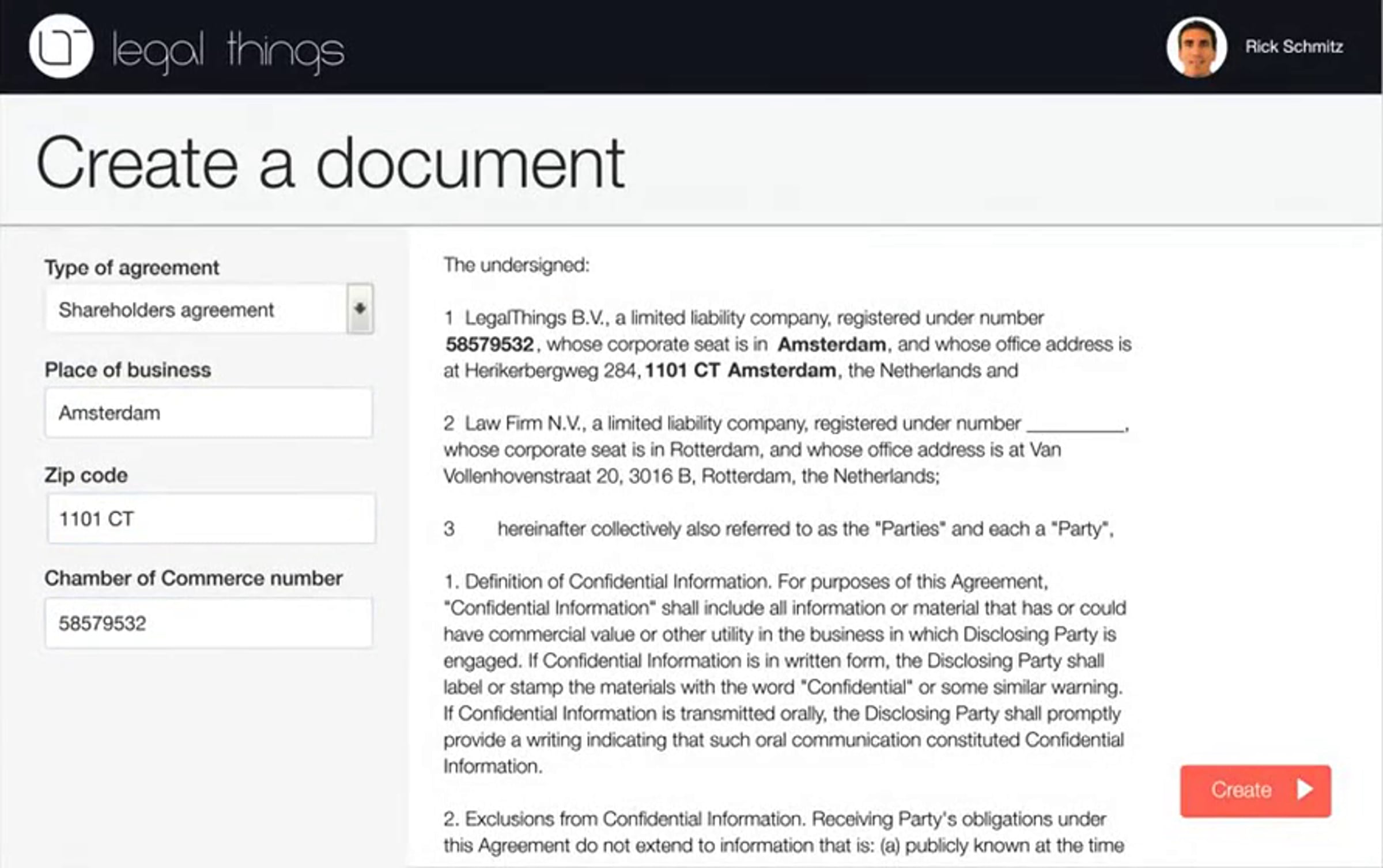
Task: Click the Rick Schmitz user name
Action: (x=1294, y=47)
